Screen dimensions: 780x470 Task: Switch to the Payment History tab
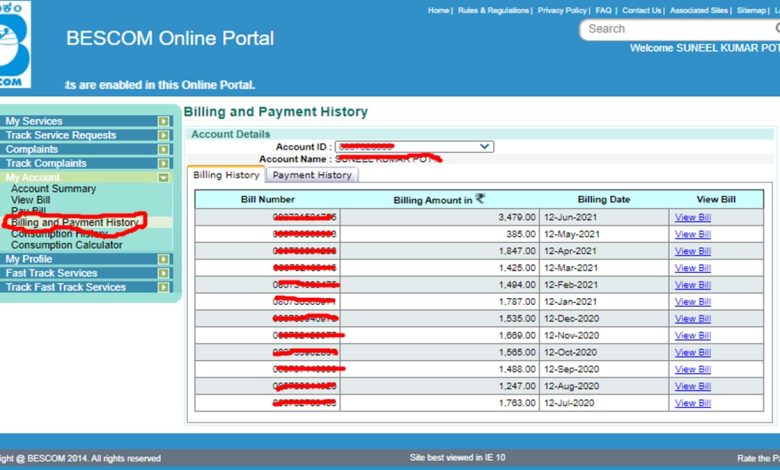pos(312,175)
